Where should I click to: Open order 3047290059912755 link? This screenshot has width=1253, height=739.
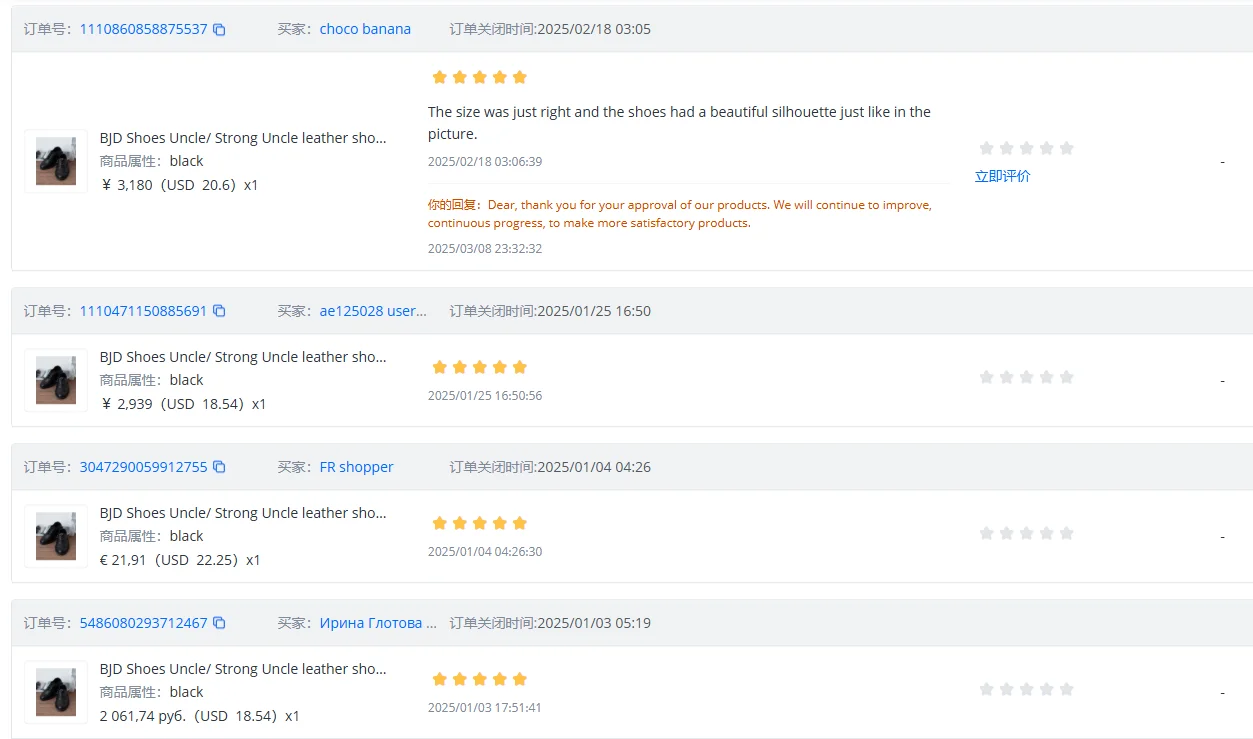tap(143, 467)
